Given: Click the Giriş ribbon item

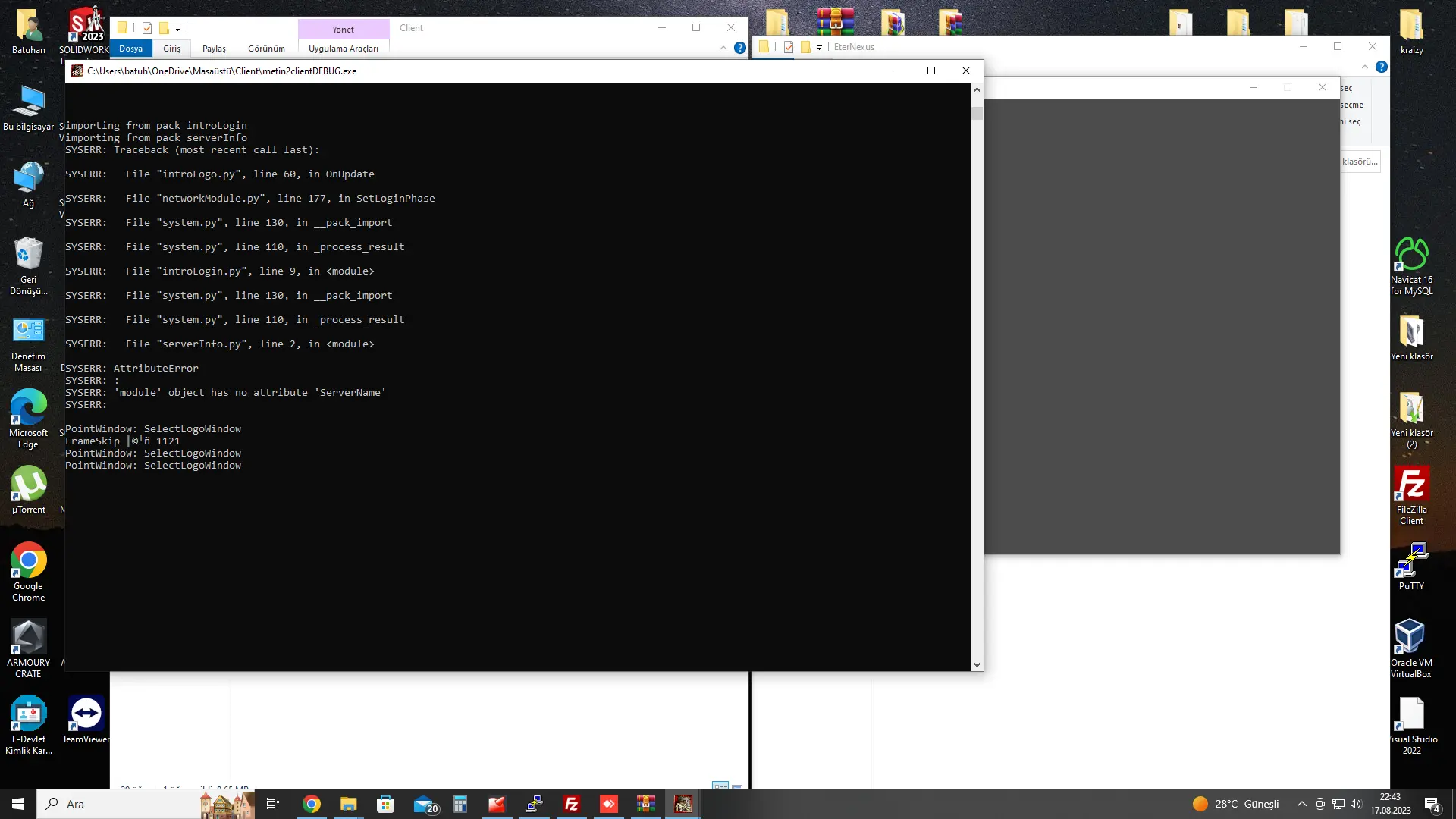Looking at the screenshot, I should click(x=172, y=48).
